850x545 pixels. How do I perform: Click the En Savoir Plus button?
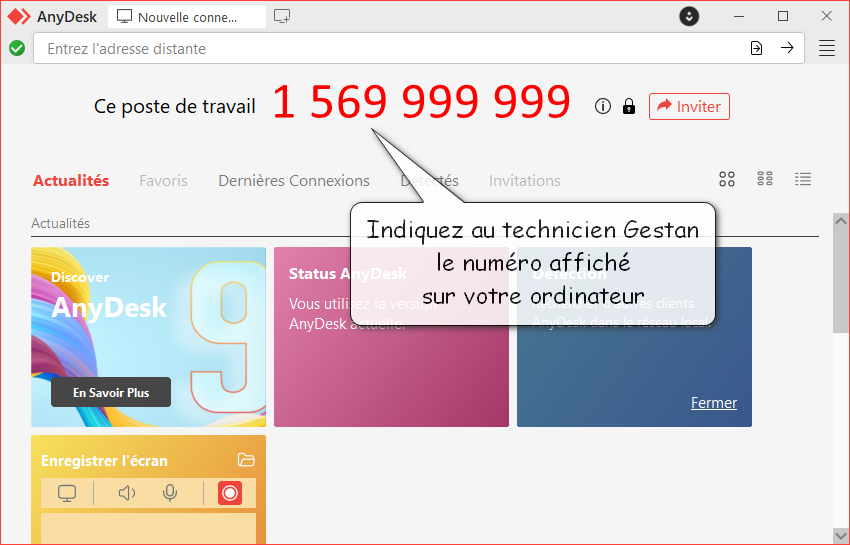point(111,392)
